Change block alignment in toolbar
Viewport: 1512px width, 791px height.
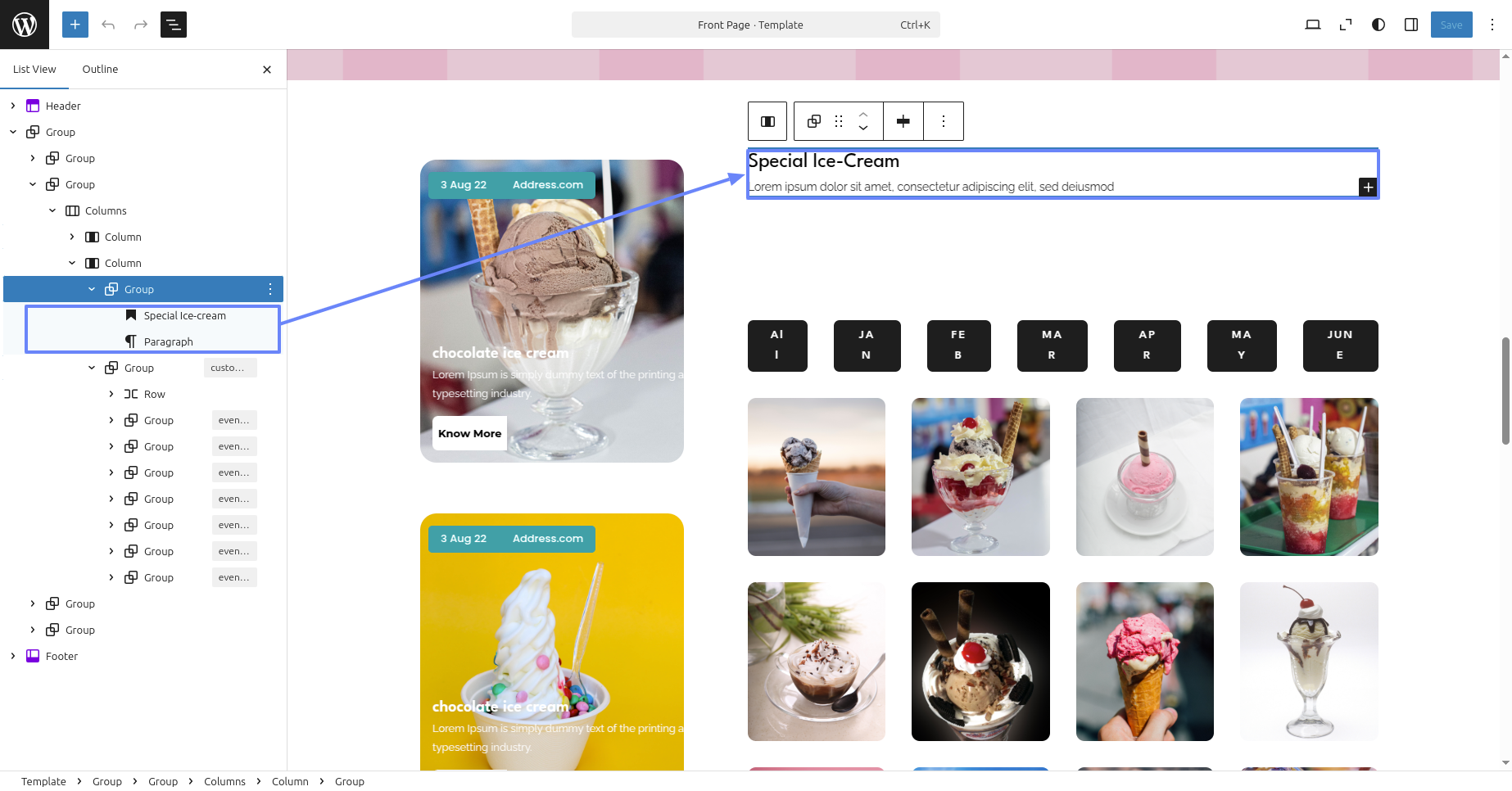pos(903,121)
